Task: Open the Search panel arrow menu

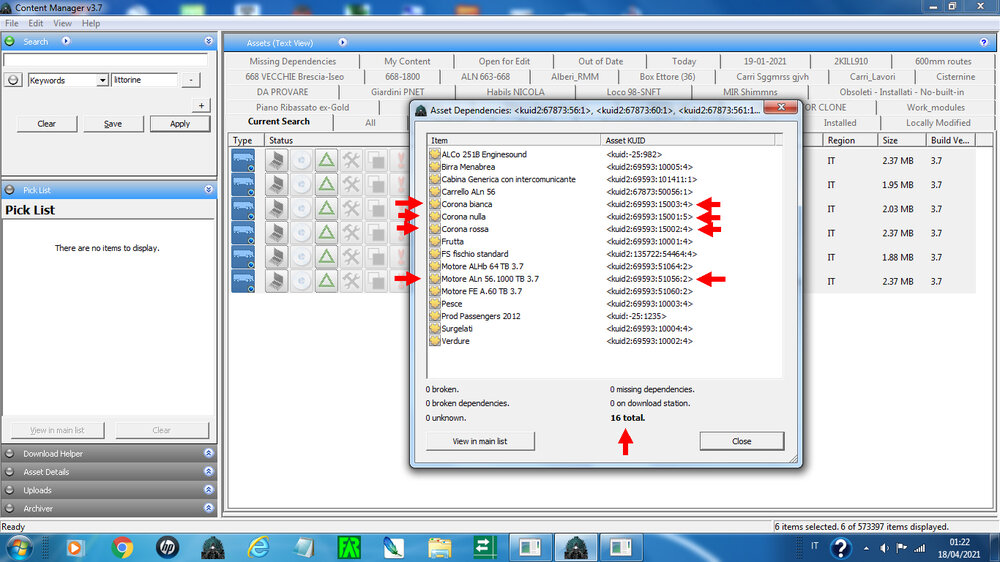Action: tap(66, 41)
